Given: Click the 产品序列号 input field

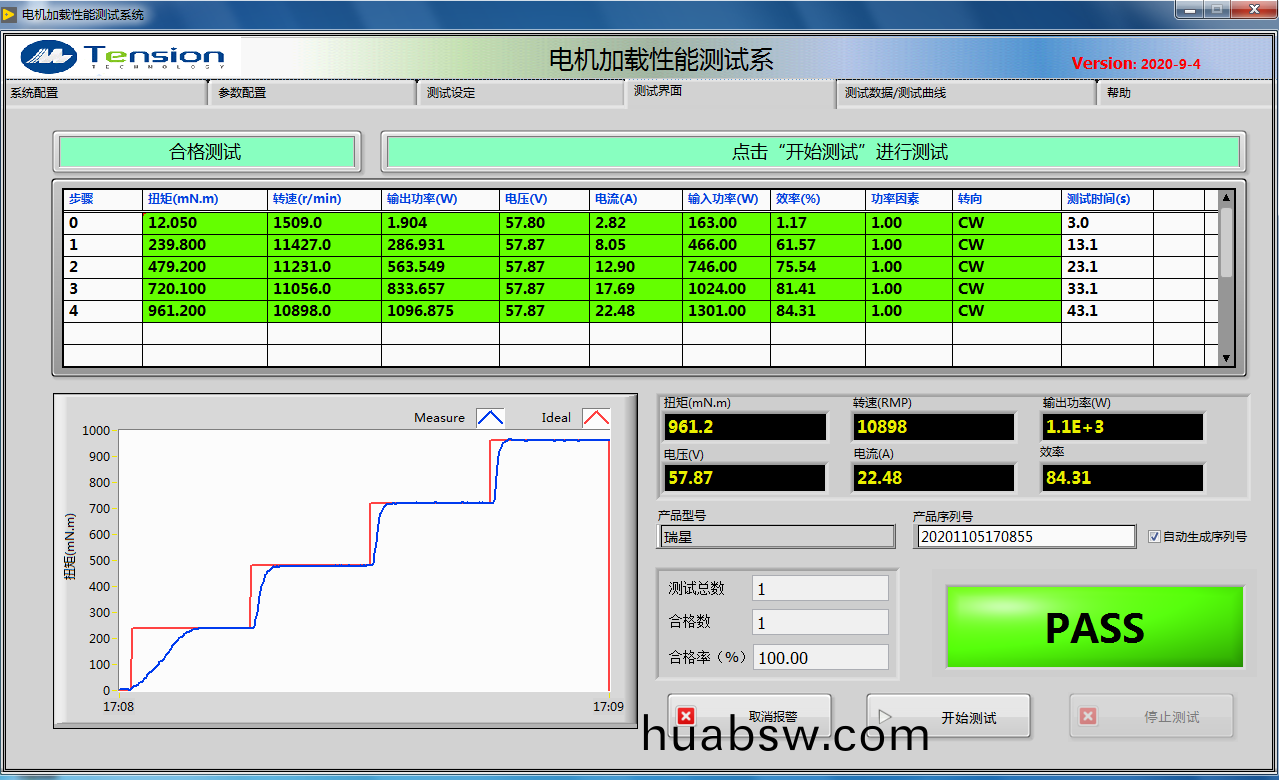Looking at the screenshot, I should tap(1024, 537).
